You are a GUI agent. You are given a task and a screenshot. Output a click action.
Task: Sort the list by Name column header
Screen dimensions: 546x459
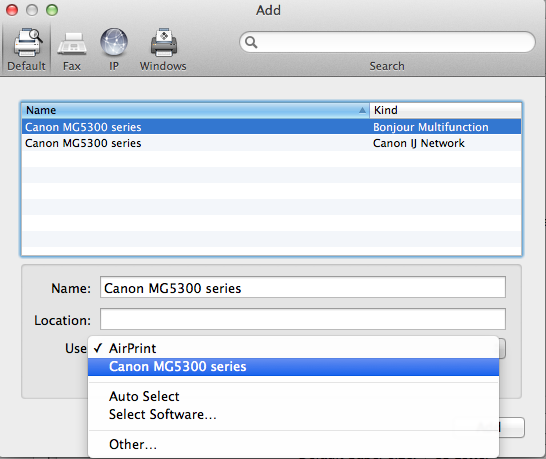point(195,110)
